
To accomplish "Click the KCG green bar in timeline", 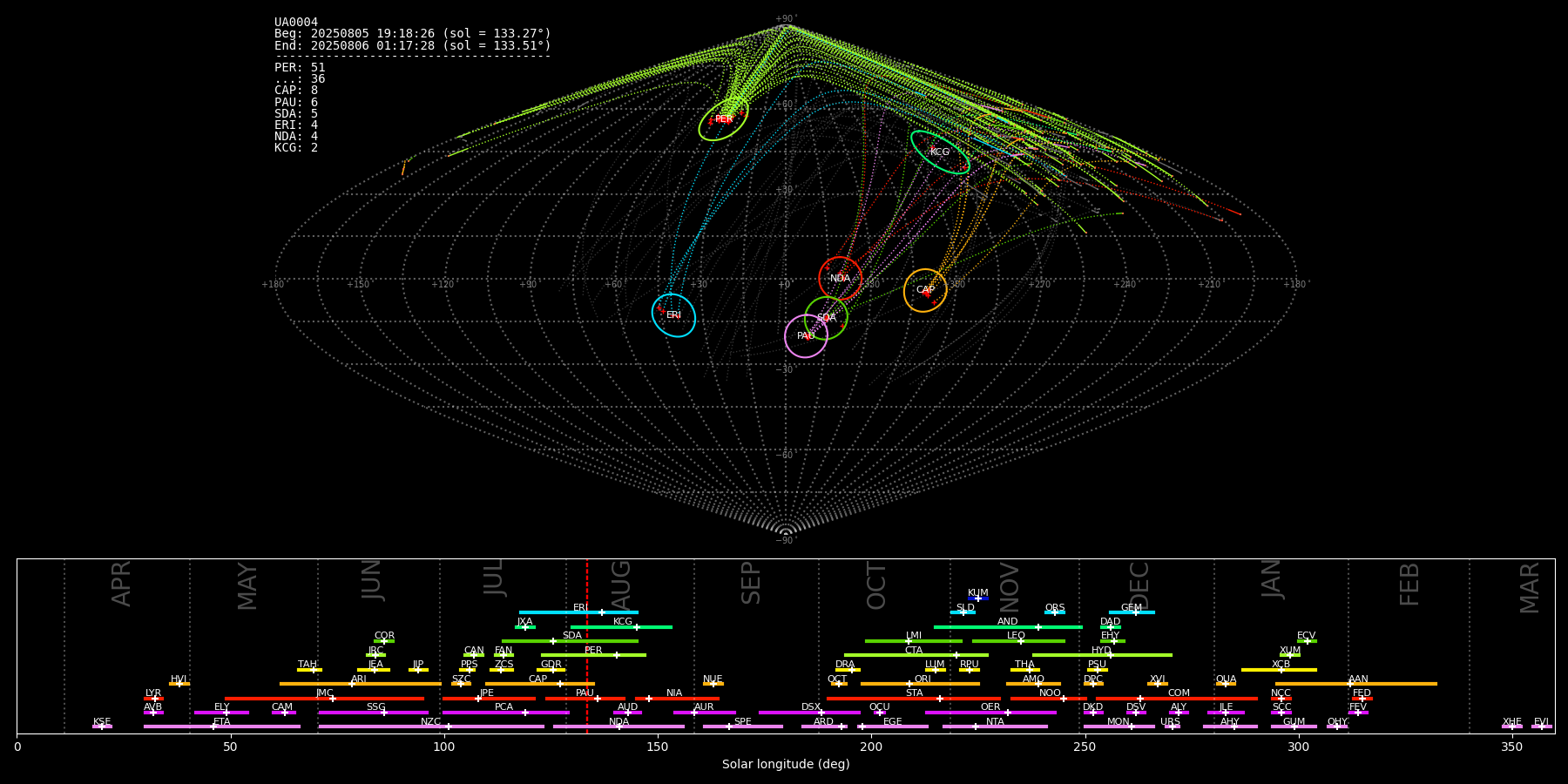I will (621, 627).
